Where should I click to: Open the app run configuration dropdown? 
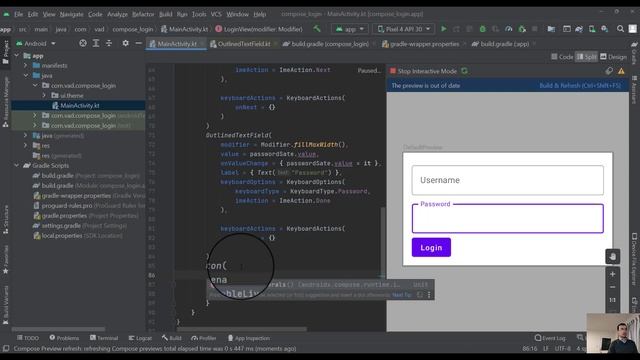pos(350,29)
